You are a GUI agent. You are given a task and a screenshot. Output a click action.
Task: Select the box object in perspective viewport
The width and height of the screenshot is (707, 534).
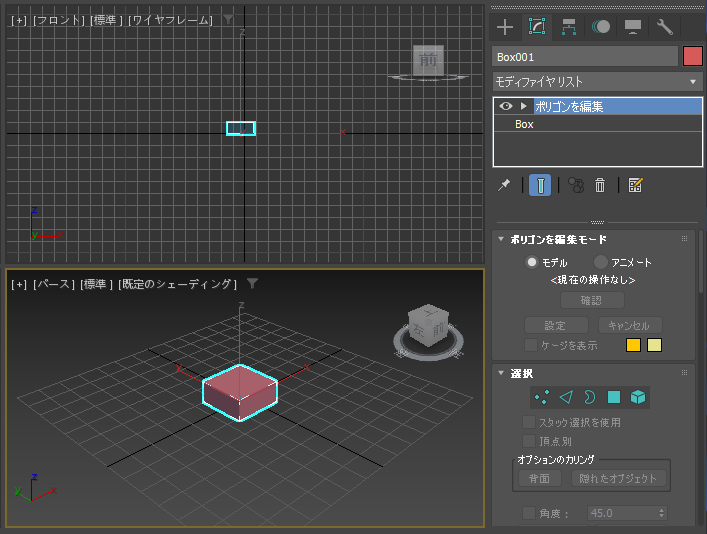(x=240, y=393)
